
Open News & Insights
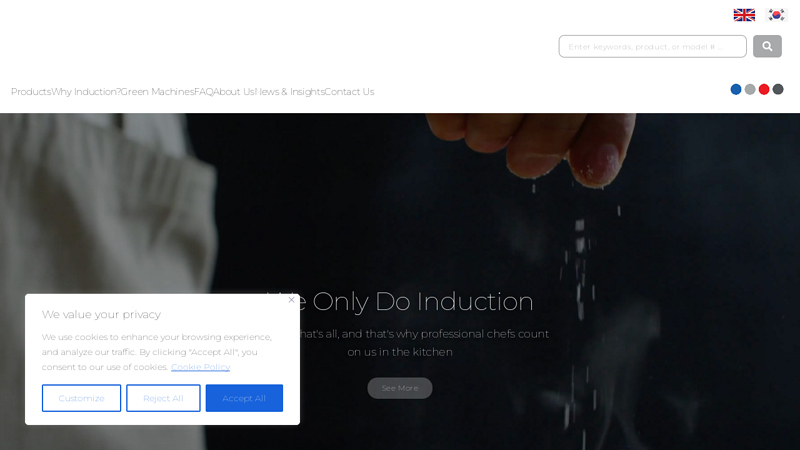(289, 92)
